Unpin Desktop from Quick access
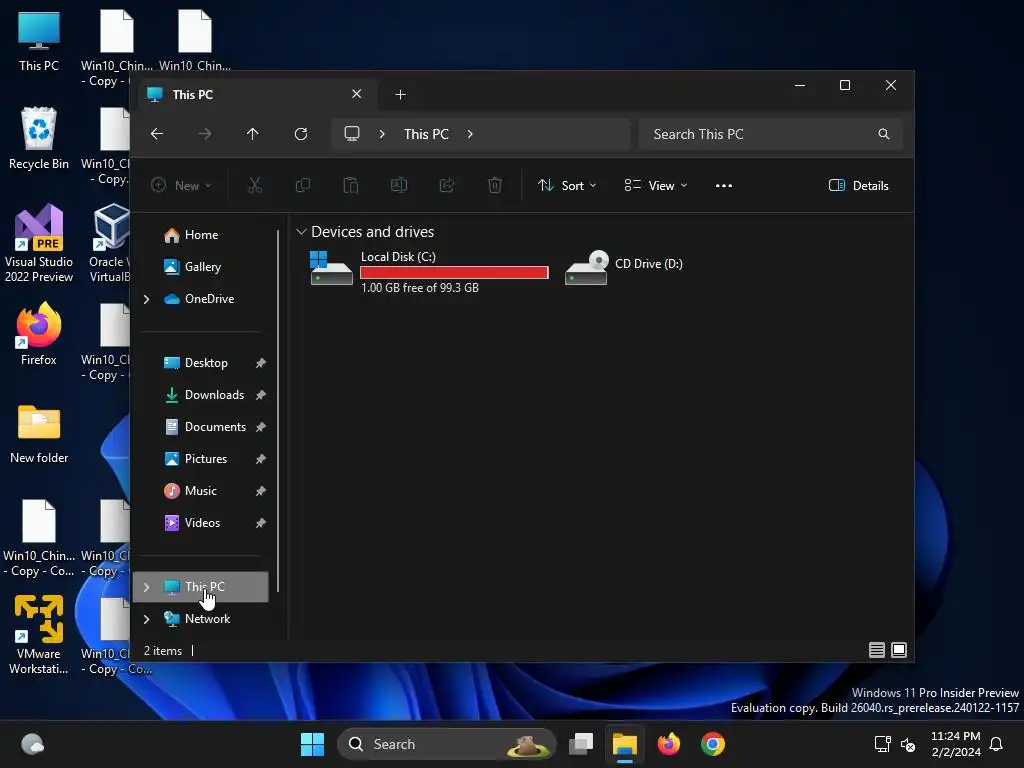1024x768 pixels. [x=261, y=363]
